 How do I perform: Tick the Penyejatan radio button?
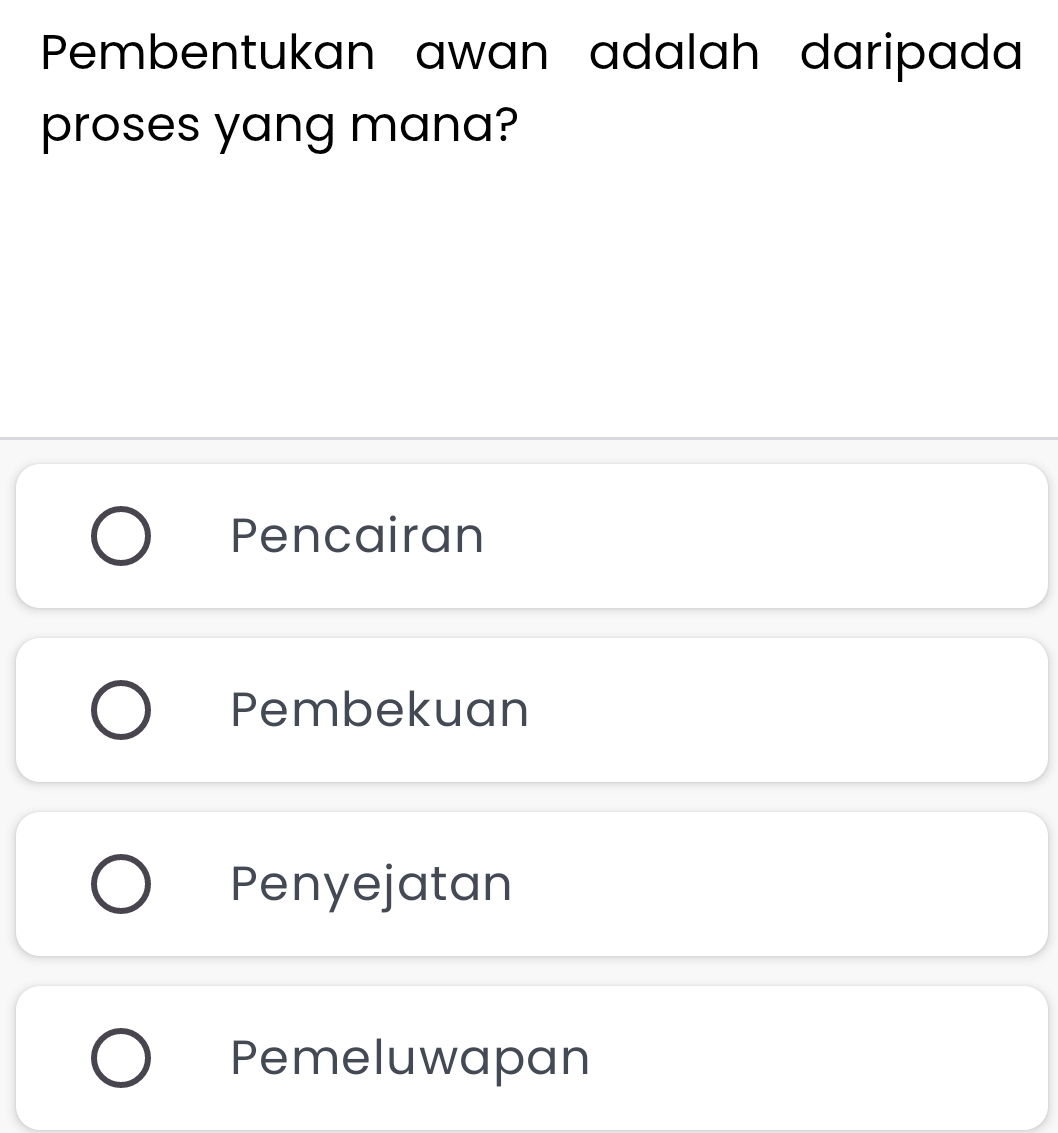(122, 884)
